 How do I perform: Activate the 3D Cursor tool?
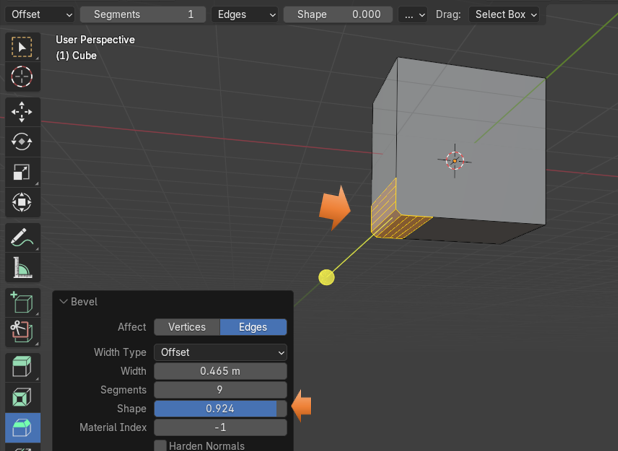pyautogui.click(x=22, y=77)
